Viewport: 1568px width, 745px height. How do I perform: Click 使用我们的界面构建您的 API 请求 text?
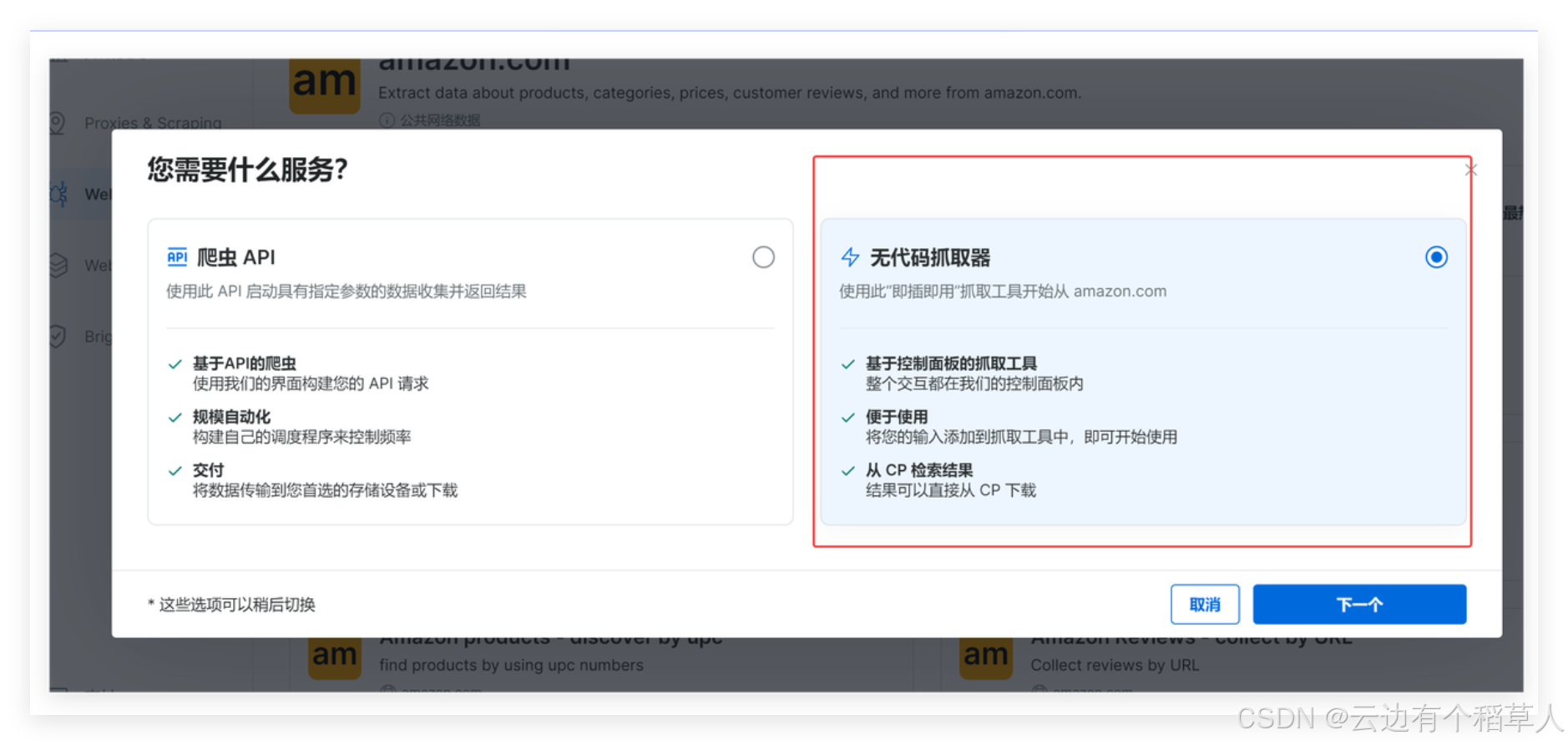(x=311, y=384)
